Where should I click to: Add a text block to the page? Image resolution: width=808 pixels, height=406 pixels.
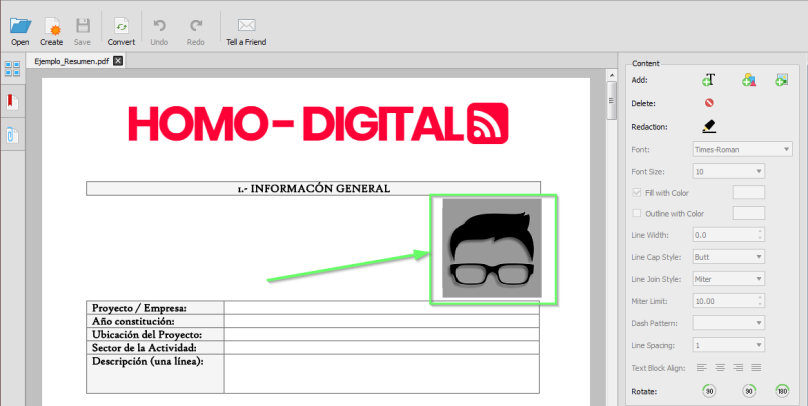[x=709, y=80]
